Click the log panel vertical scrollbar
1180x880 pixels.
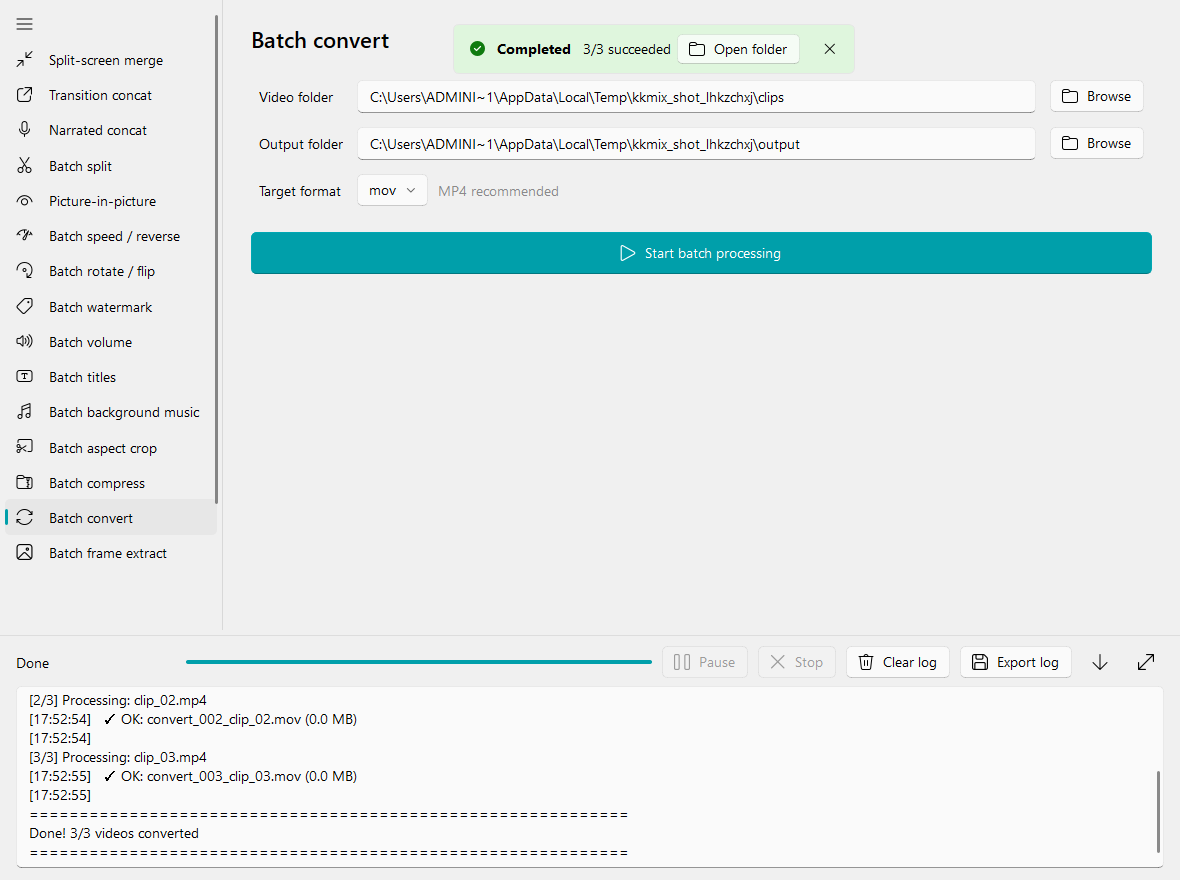(x=1158, y=811)
